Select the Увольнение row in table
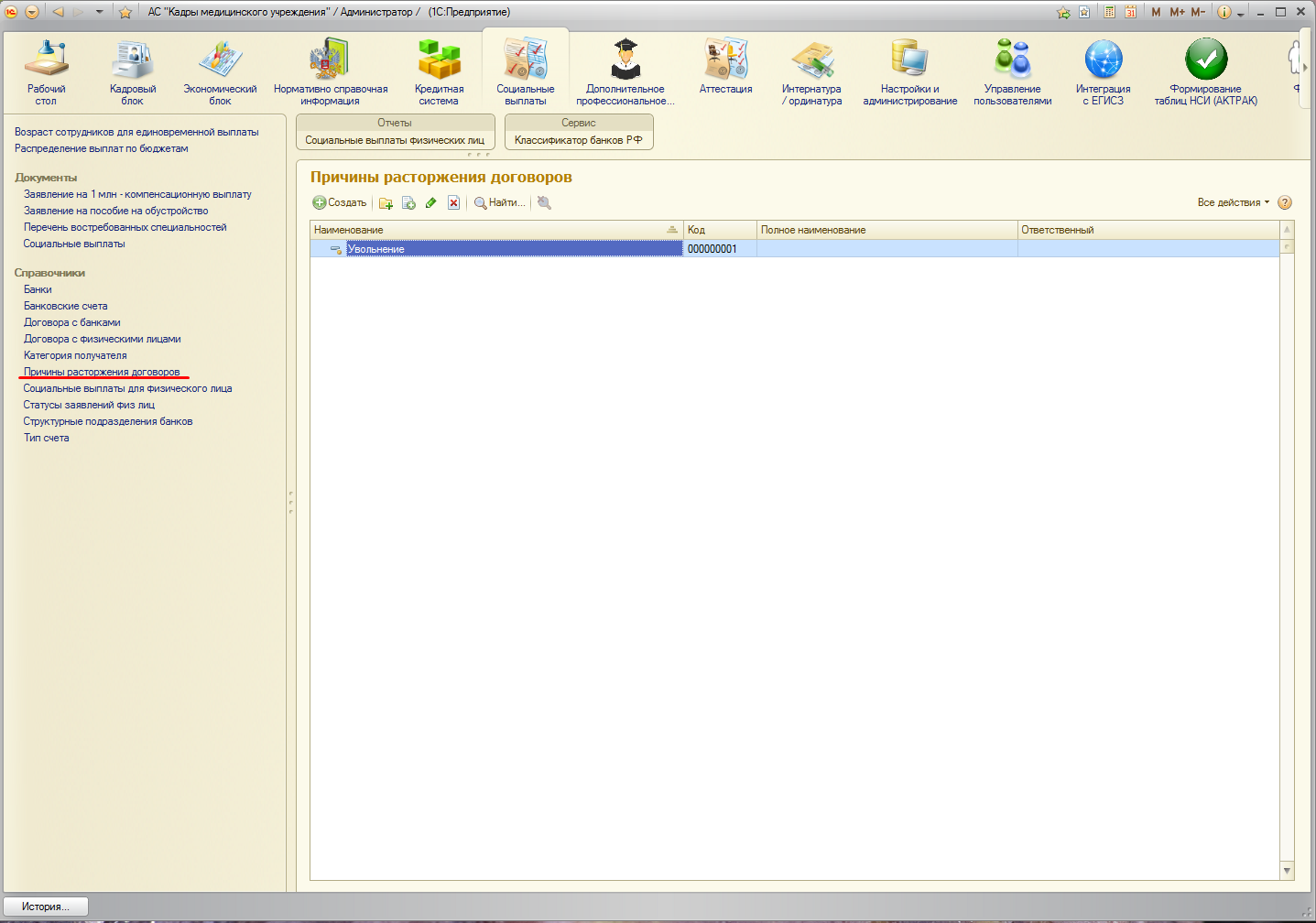The image size is (1316, 923). 513,249
